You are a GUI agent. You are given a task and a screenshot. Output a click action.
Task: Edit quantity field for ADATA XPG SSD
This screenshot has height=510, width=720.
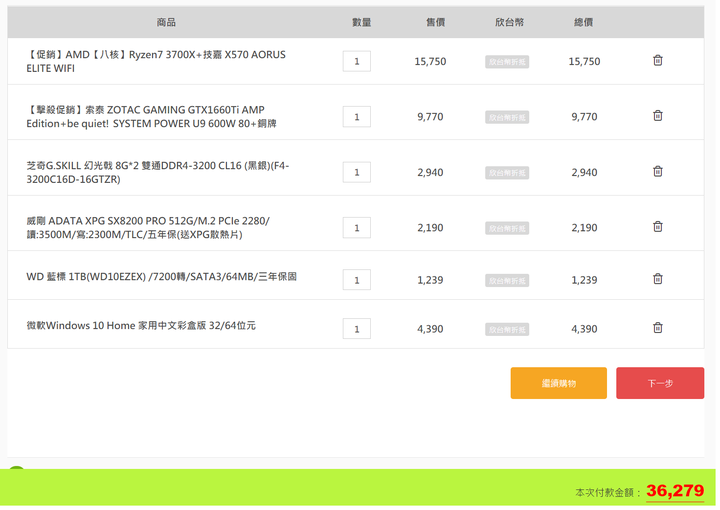(x=356, y=228)
